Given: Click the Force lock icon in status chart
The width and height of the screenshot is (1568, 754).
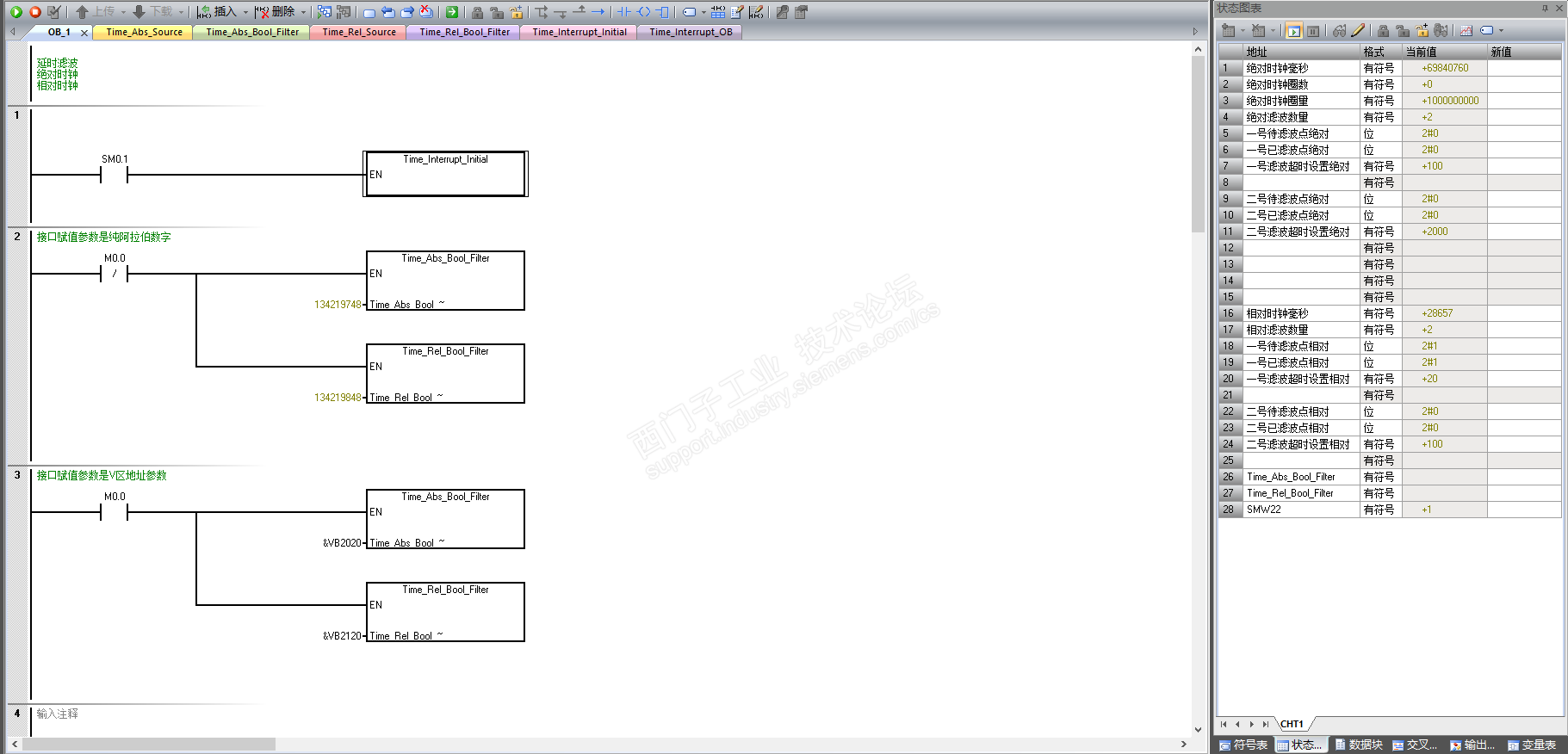Looking at the screenshot, I should 1383,31.
